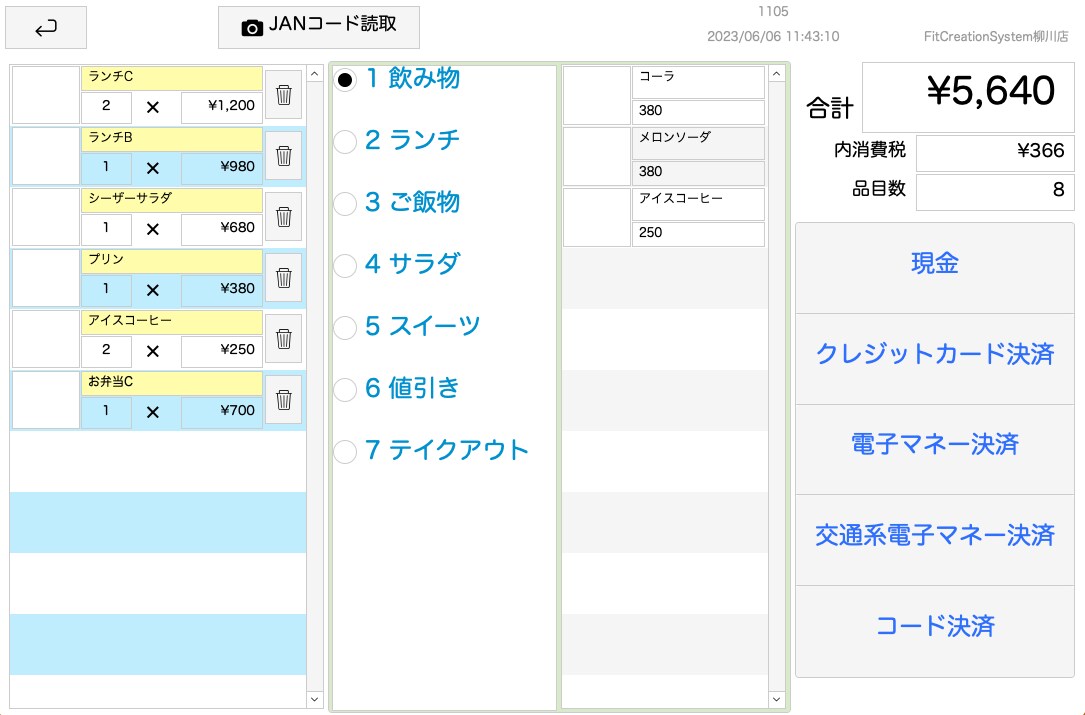This screenshot has width=1085, height=715.
Task: Click the メロンソーダ product thumbnail
Action: (x=596, y=156)
